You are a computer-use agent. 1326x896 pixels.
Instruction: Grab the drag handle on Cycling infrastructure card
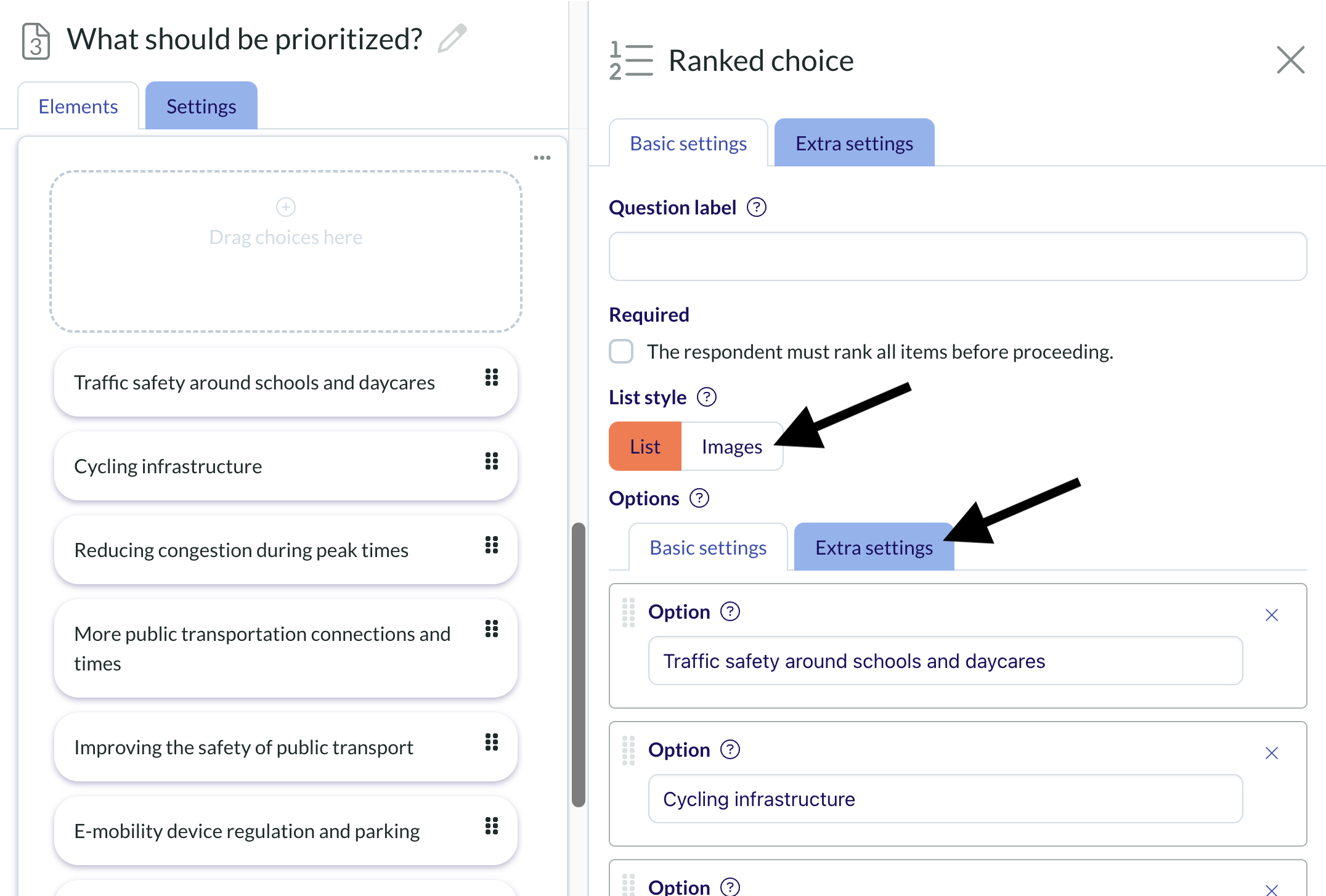(492, 461)
